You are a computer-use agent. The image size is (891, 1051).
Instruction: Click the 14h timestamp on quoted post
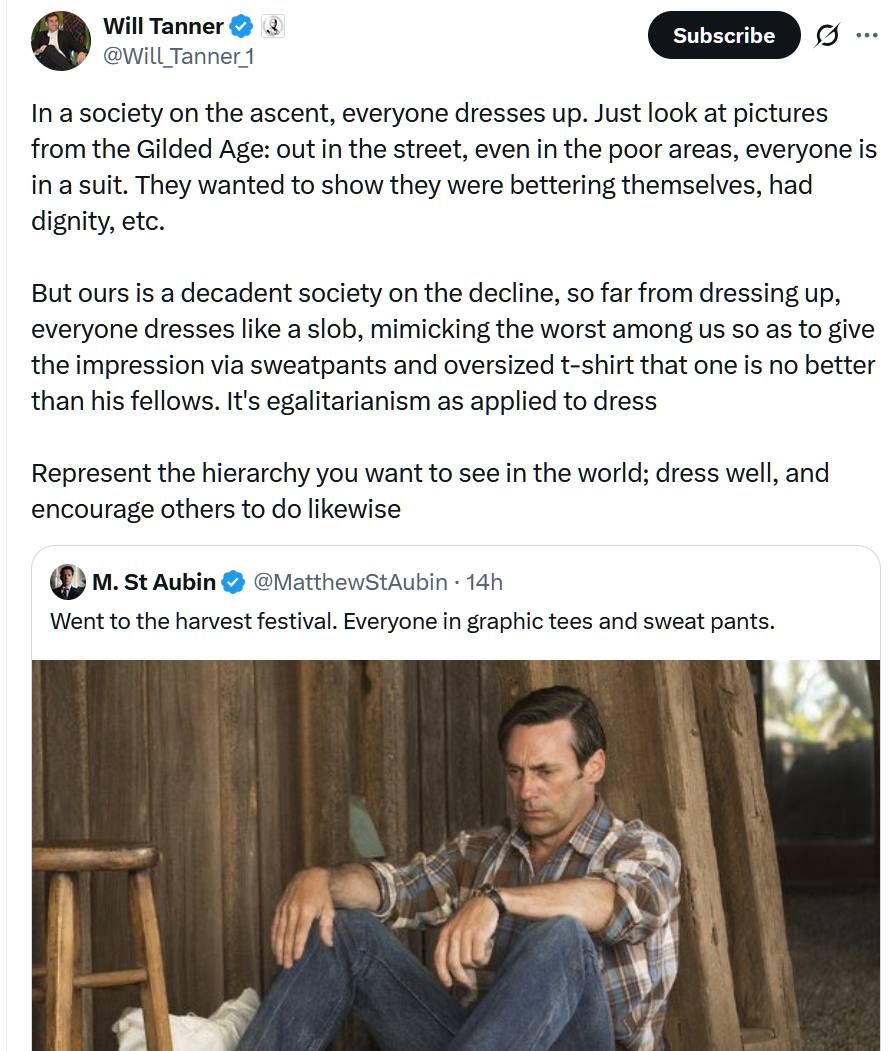tap(485, 582)
